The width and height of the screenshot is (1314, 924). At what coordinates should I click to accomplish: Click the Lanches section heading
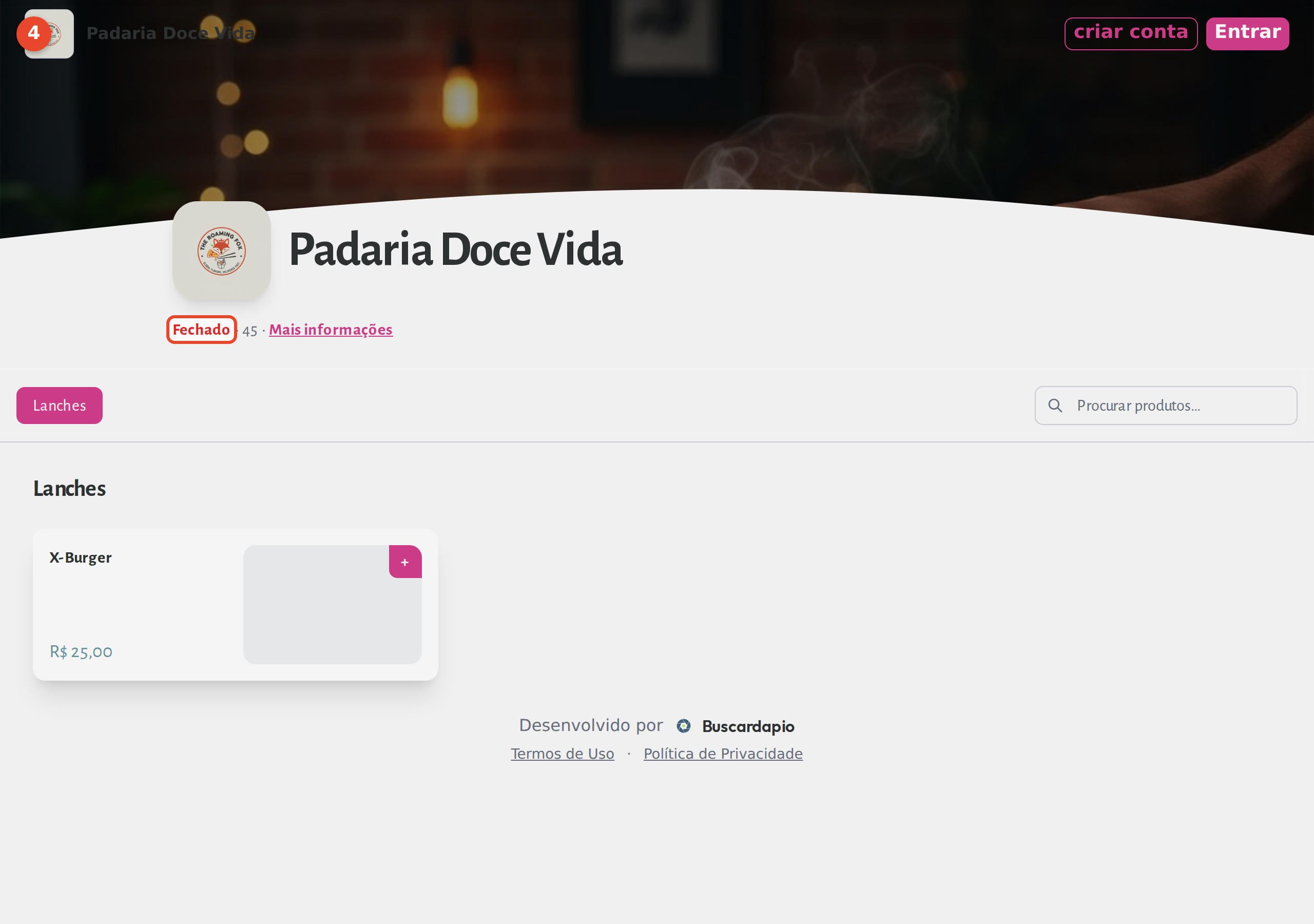click(69, 488)
